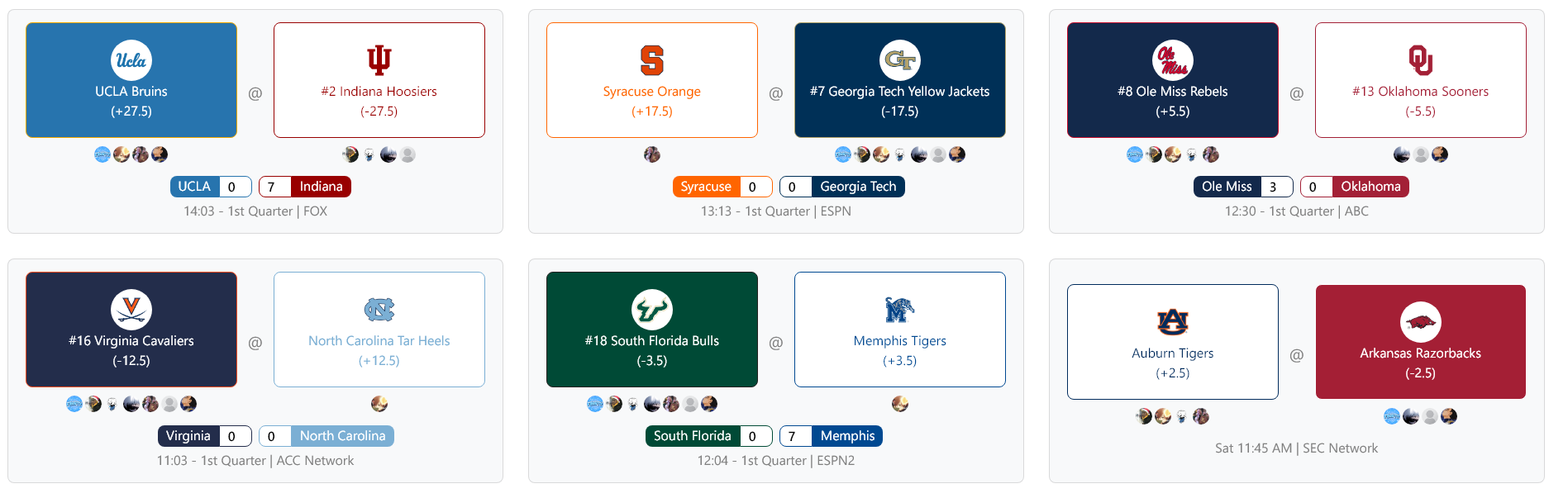
Task: Click the Syracuse Orange team name text
Action: pyautogui.click(x=652, y=92)
